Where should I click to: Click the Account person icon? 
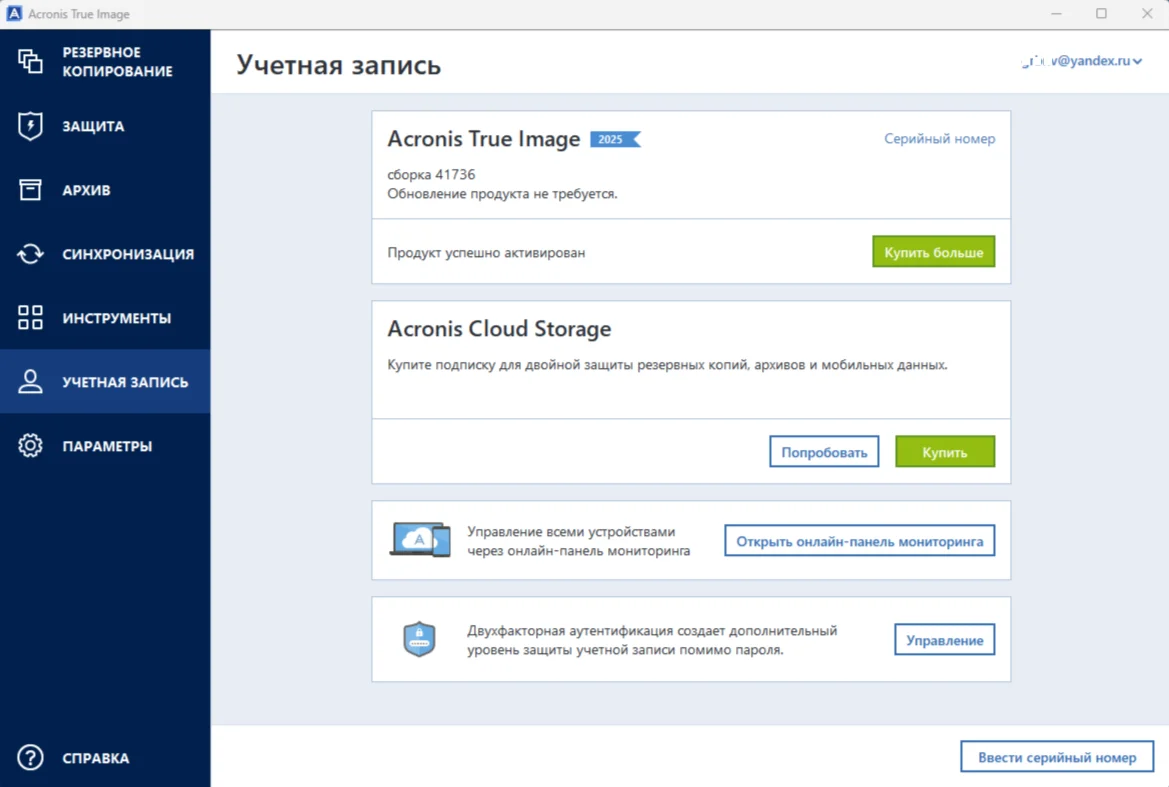click(30, 382)
